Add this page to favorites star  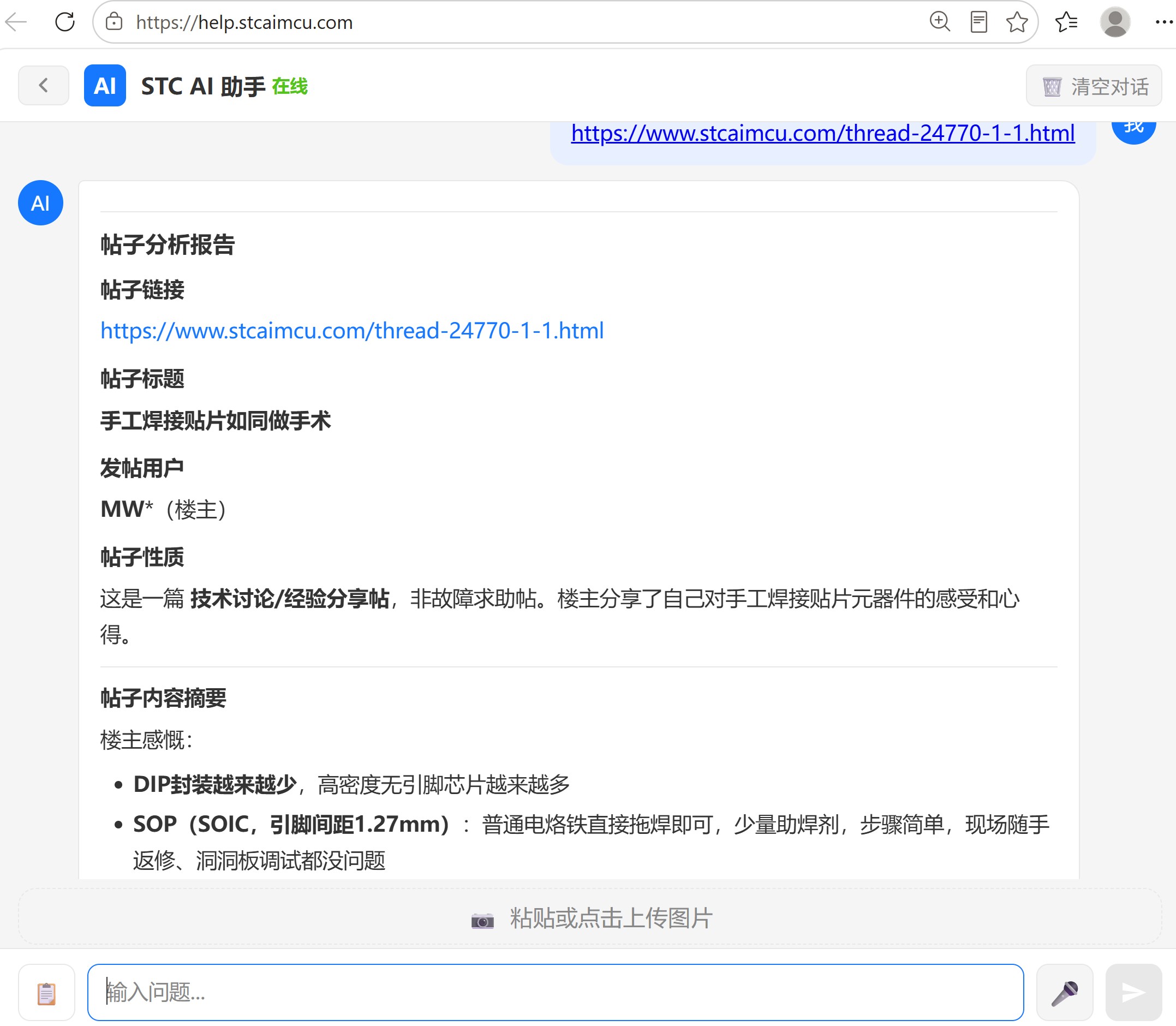pos(1017,22)
